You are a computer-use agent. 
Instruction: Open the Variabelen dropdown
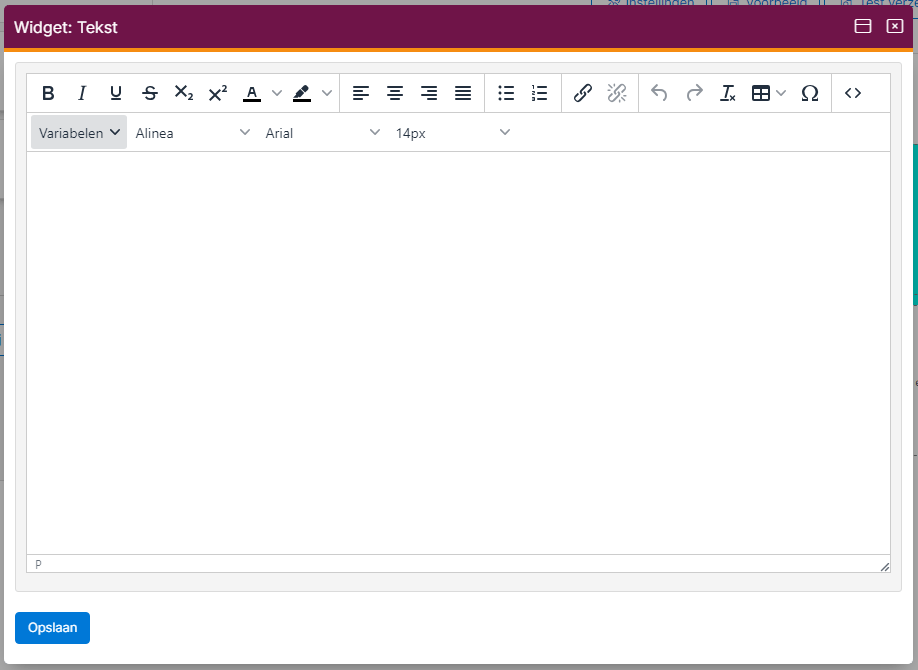click(78, 132)
